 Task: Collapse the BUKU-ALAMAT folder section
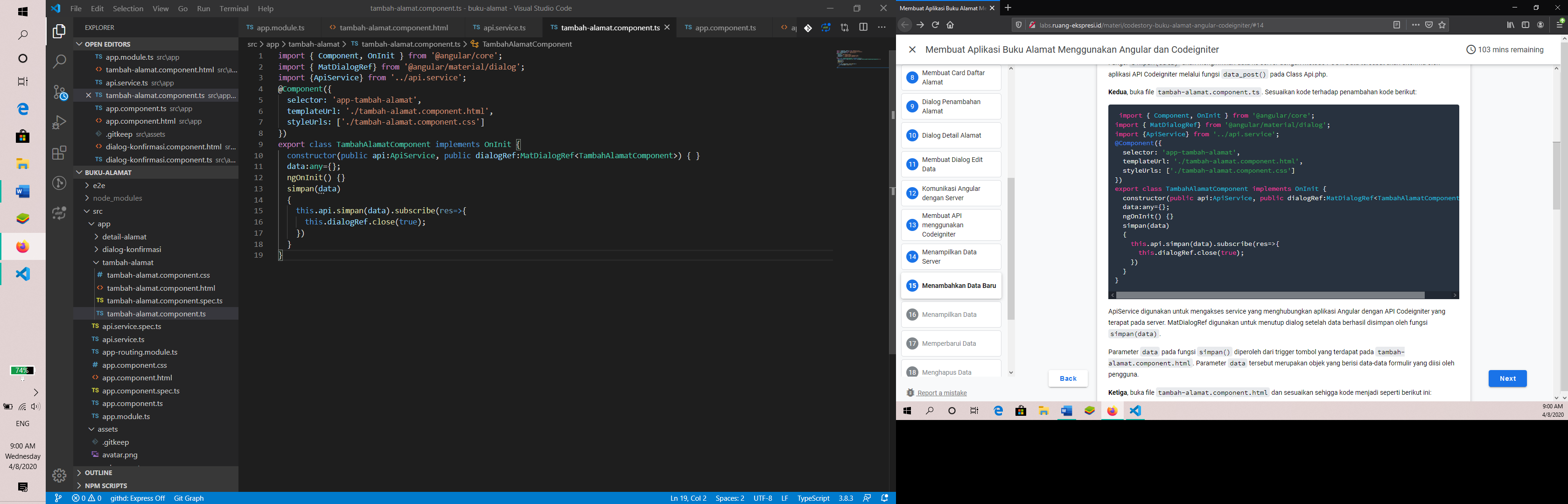pos(155,172)
